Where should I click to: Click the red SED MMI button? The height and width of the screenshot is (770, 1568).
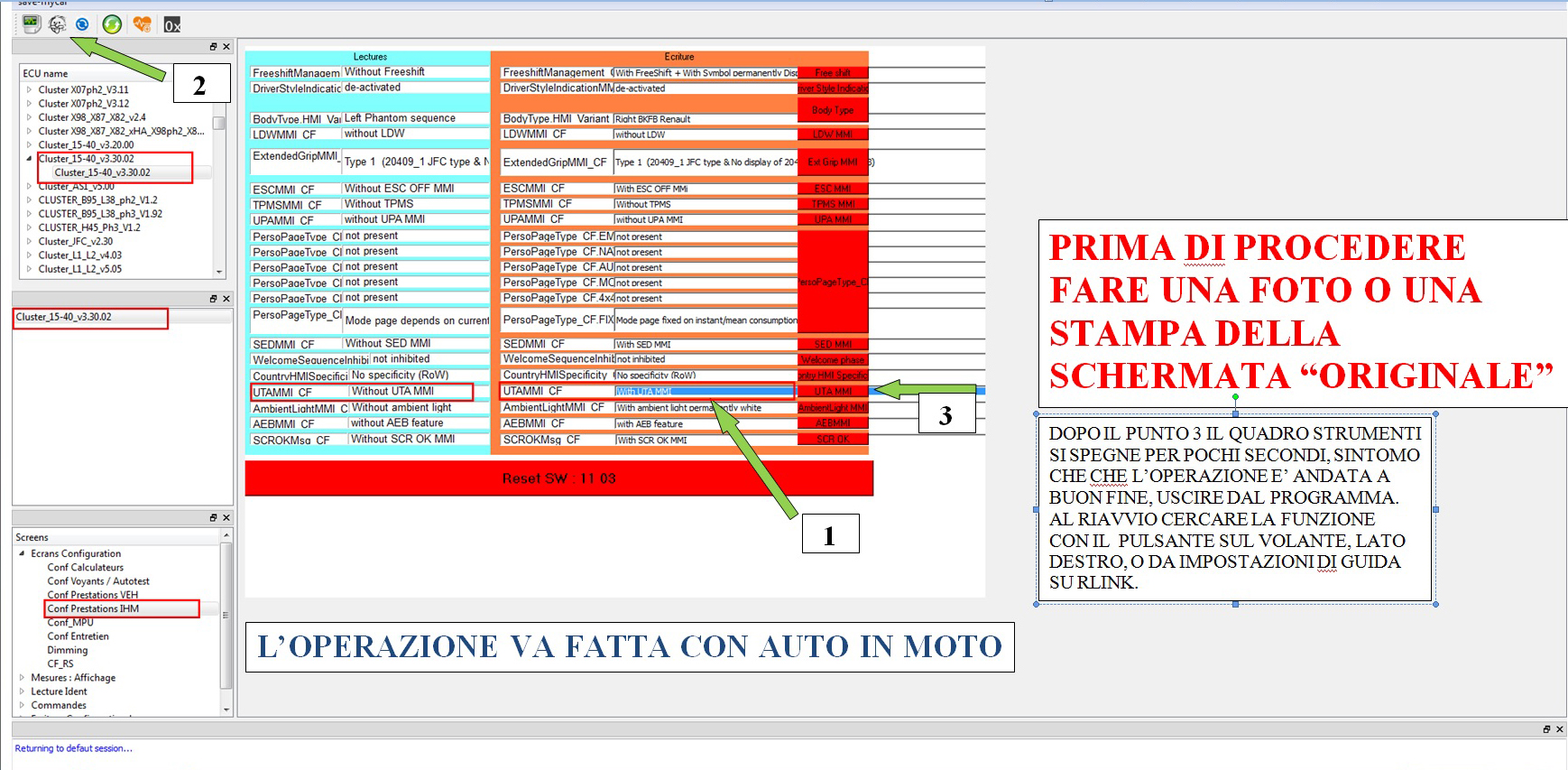[x=833, y=344]
